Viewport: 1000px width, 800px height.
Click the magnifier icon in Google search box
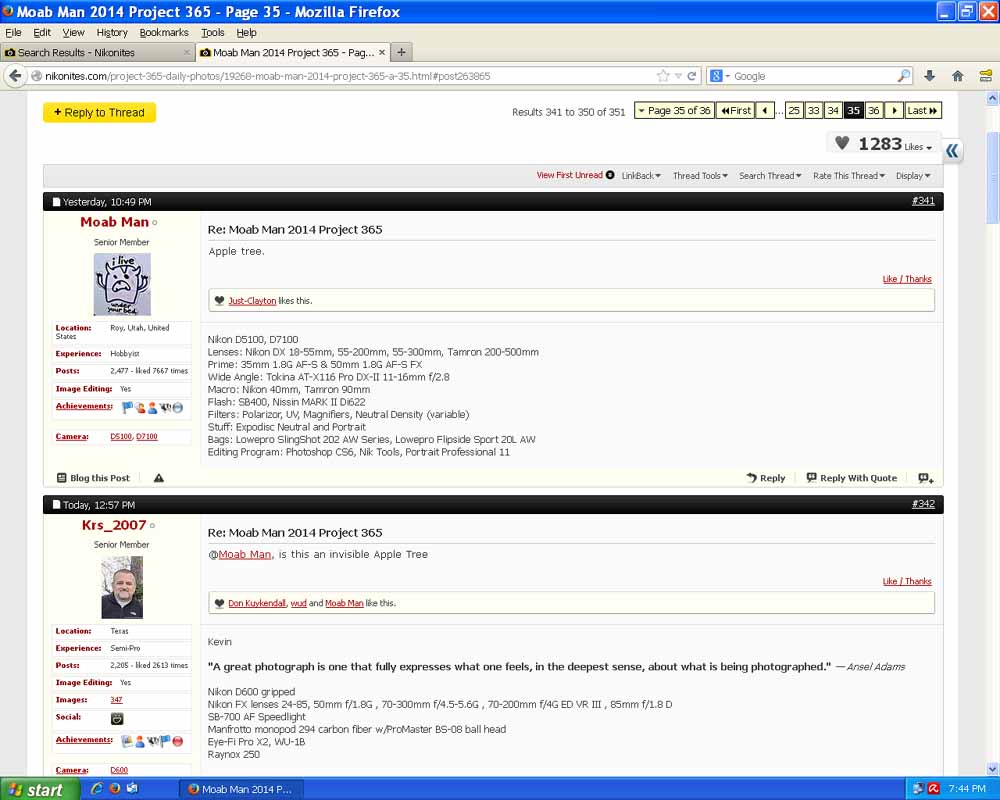coord(903,76)
